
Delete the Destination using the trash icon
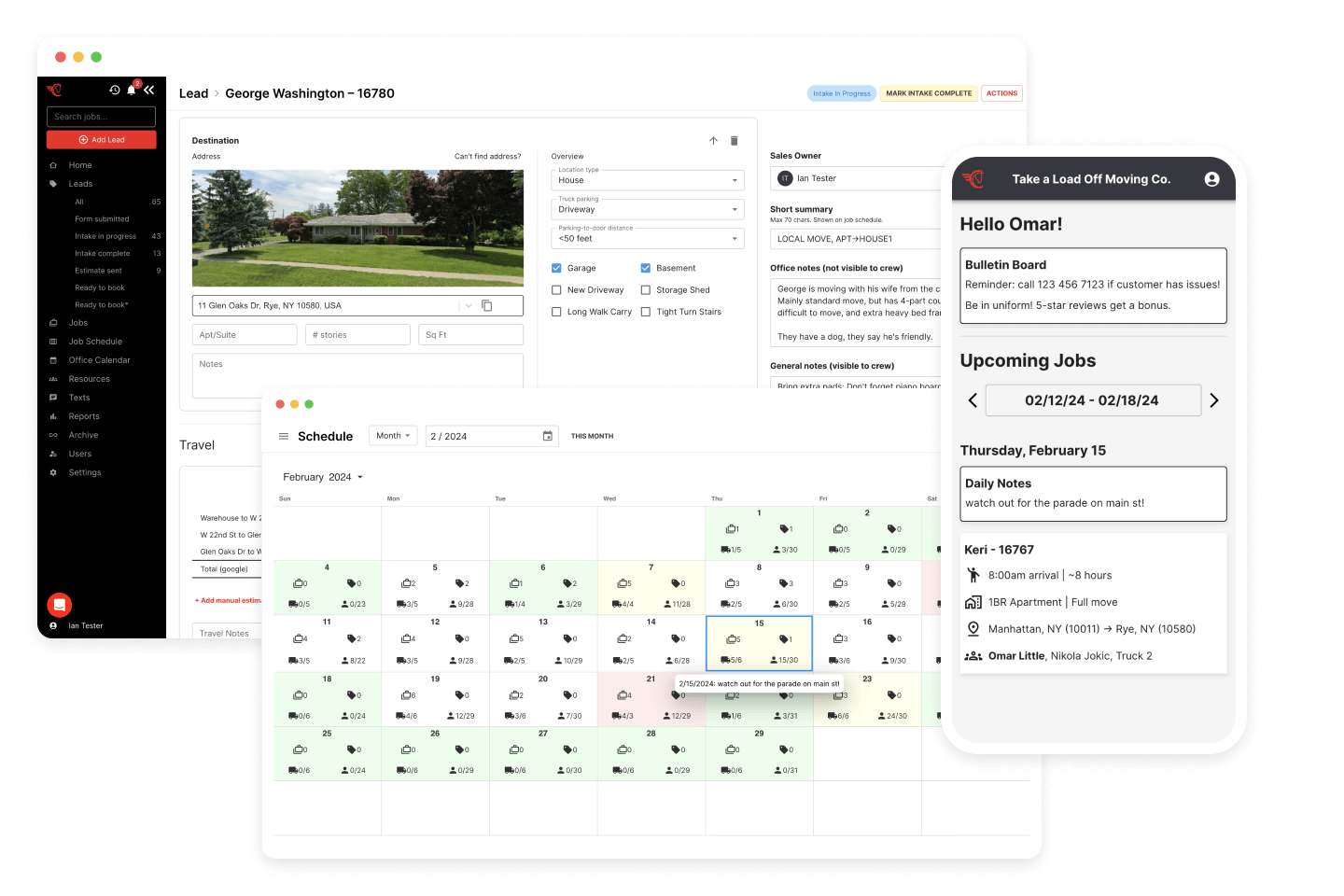click(x=734, y=140)
